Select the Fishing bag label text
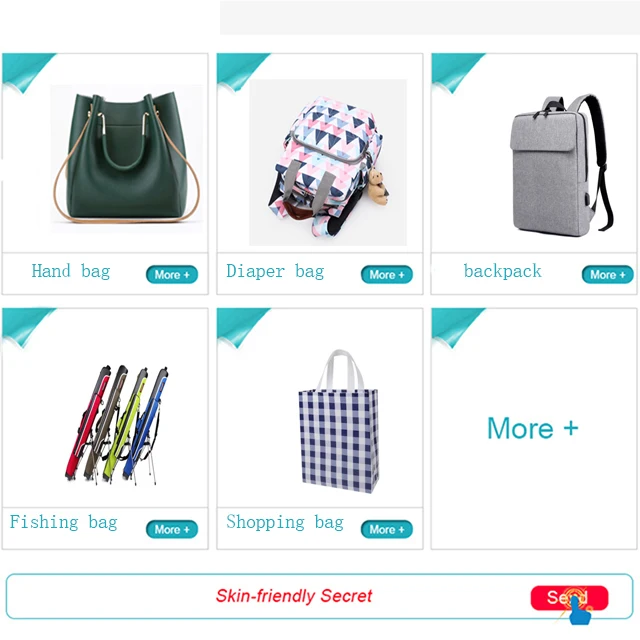640x640 pixels. click(x=63, y=522)
